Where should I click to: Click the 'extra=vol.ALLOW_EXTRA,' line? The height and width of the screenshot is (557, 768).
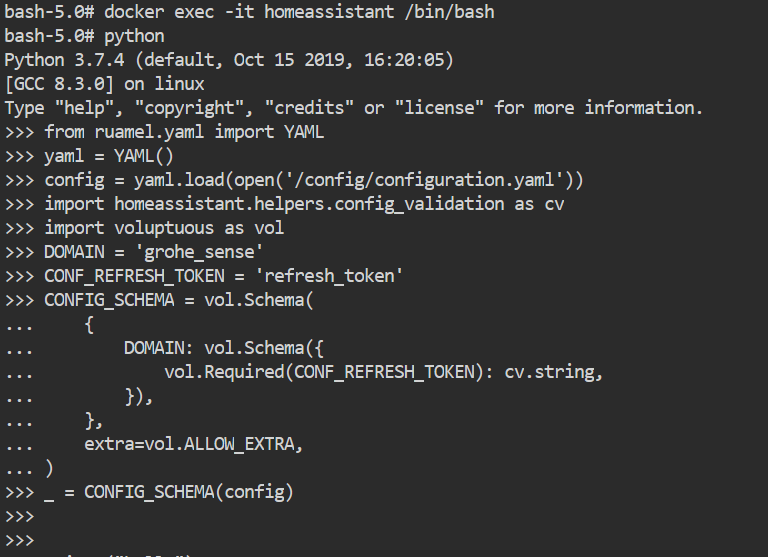point(193,444)
